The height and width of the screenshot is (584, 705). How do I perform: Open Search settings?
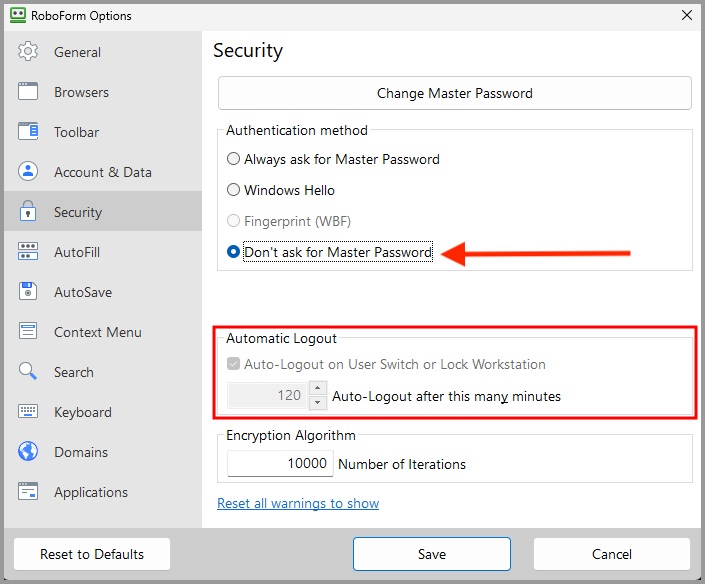pyautogui.click(x=103, y=372)
